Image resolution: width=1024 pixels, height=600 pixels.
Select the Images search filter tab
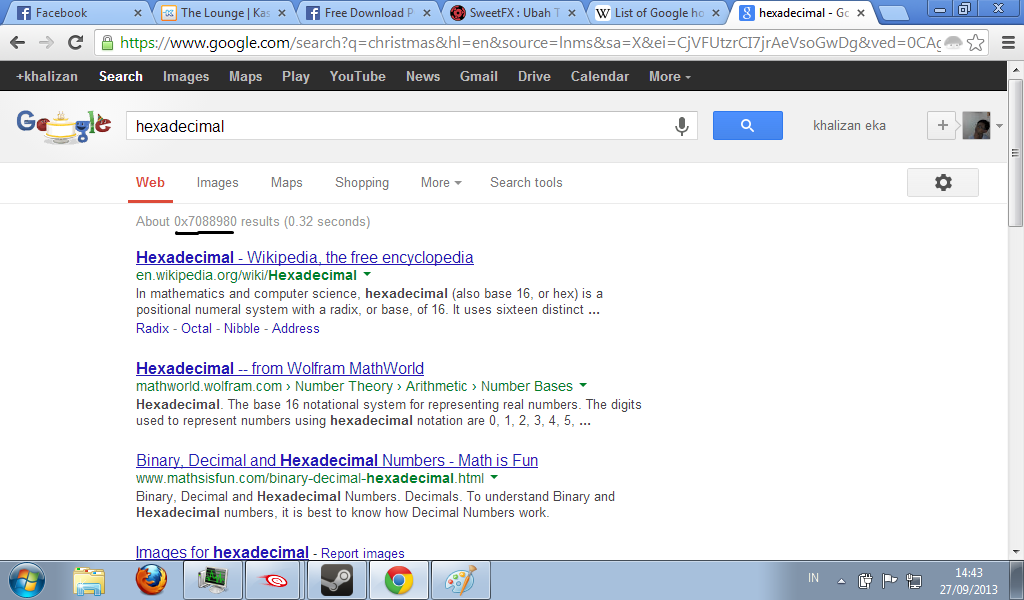pyautogui.click(x=217, y=183)
